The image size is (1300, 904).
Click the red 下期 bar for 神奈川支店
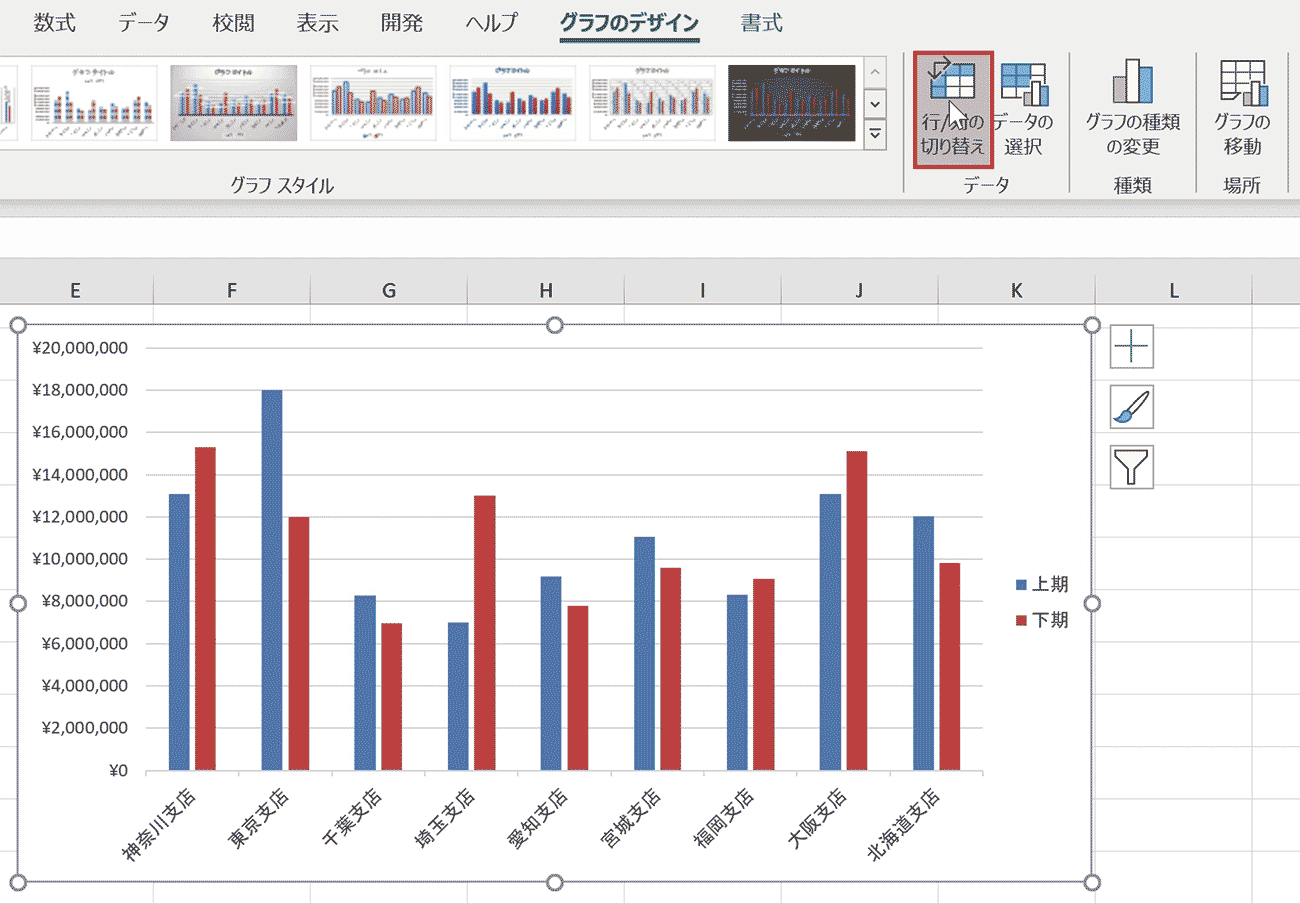tap(205, 609)
